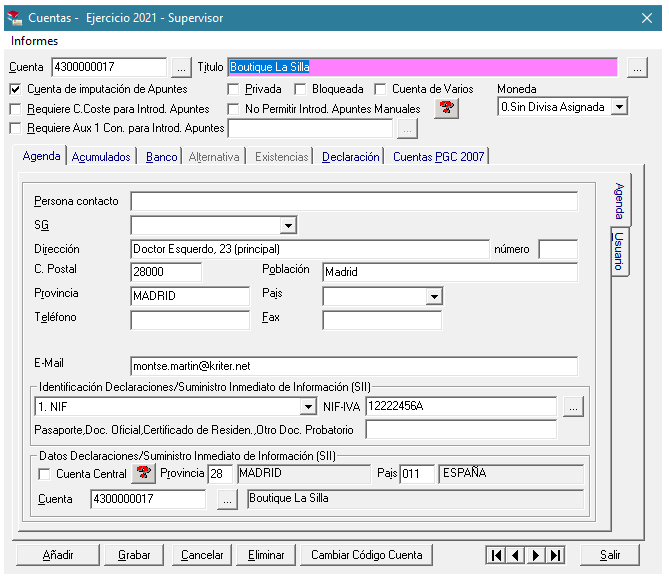Viewport: 669px width, 578px height.
Task: Switch to the Banco tab
Action: tap(161, 157)
